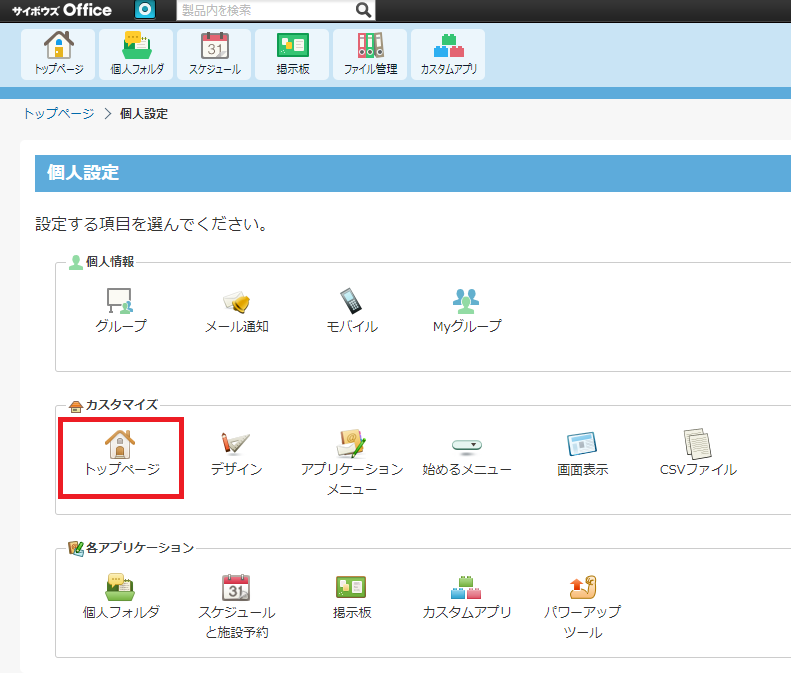Open the 始めるメニュー settings icon
This screenshot has width=791, height=673.
point(466,444)
